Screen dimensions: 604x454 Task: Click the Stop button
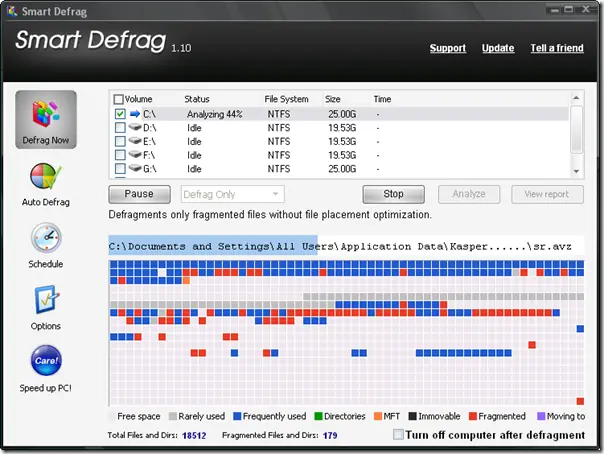click(x=393, y=194)
